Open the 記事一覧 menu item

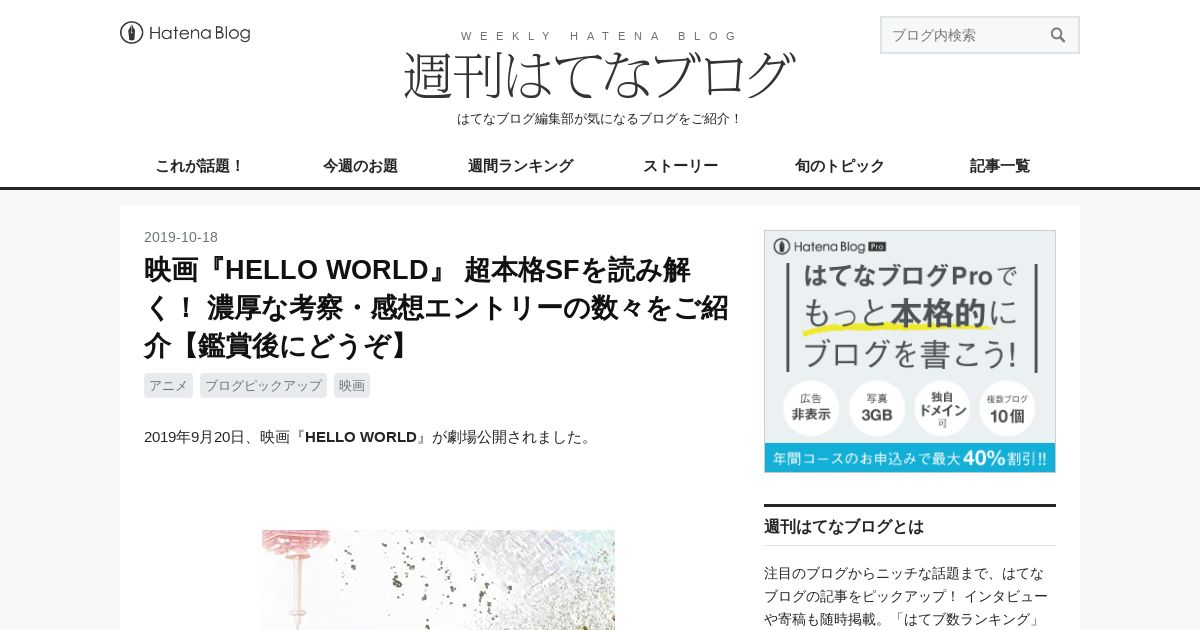[x=1000, y=166]
